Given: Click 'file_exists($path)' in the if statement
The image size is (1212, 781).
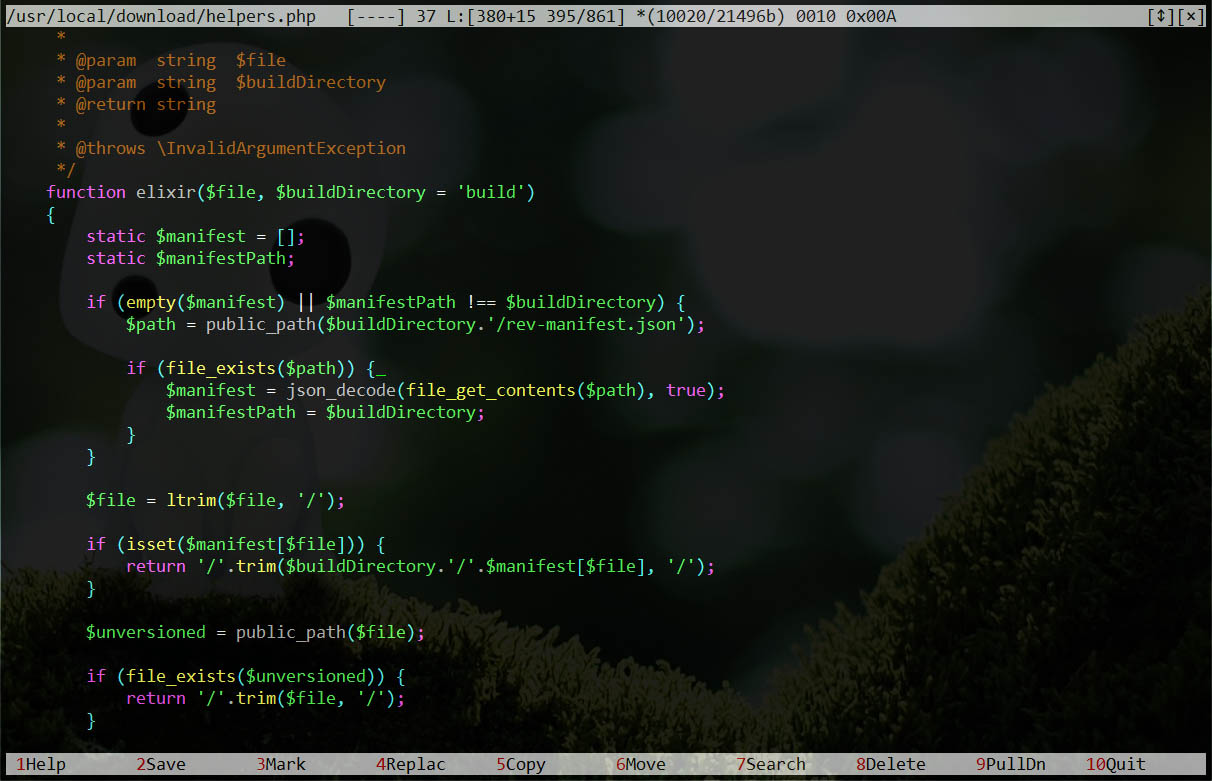Looking at the screenshot, I should (256, 368).
